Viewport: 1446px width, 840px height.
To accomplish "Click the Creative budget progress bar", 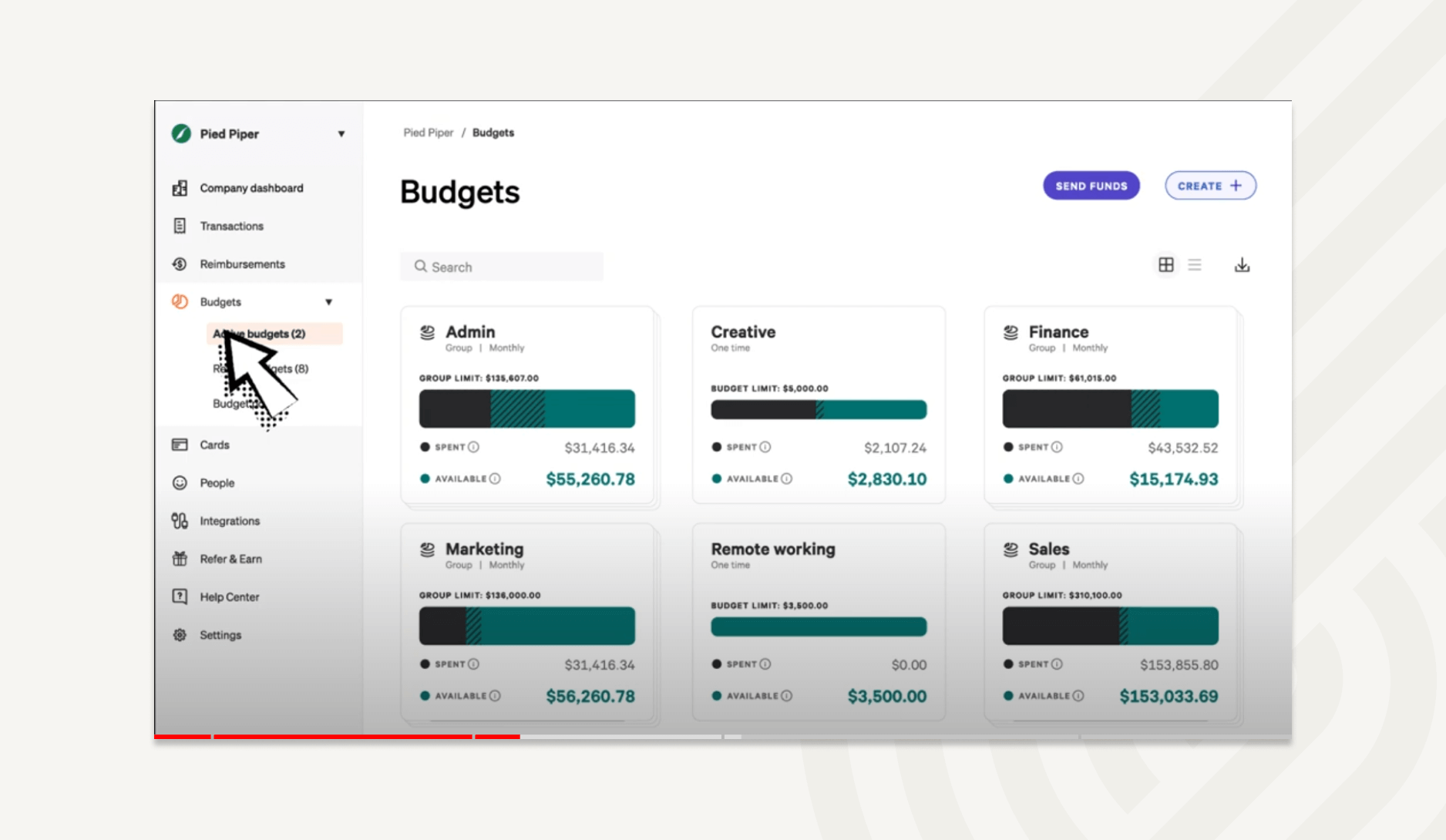I will pyautogui.click(x=819, y=410).
